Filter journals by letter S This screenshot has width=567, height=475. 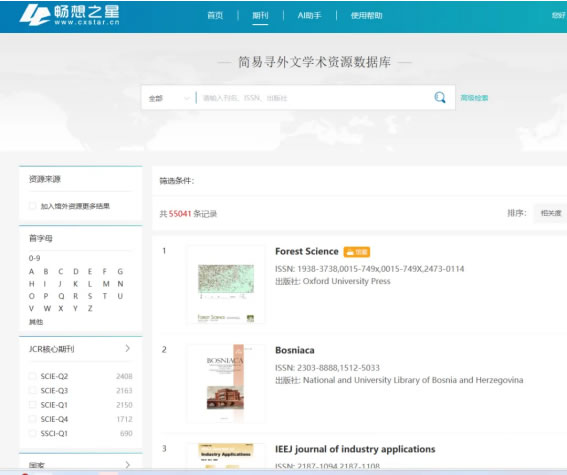[x=90, y=296]
